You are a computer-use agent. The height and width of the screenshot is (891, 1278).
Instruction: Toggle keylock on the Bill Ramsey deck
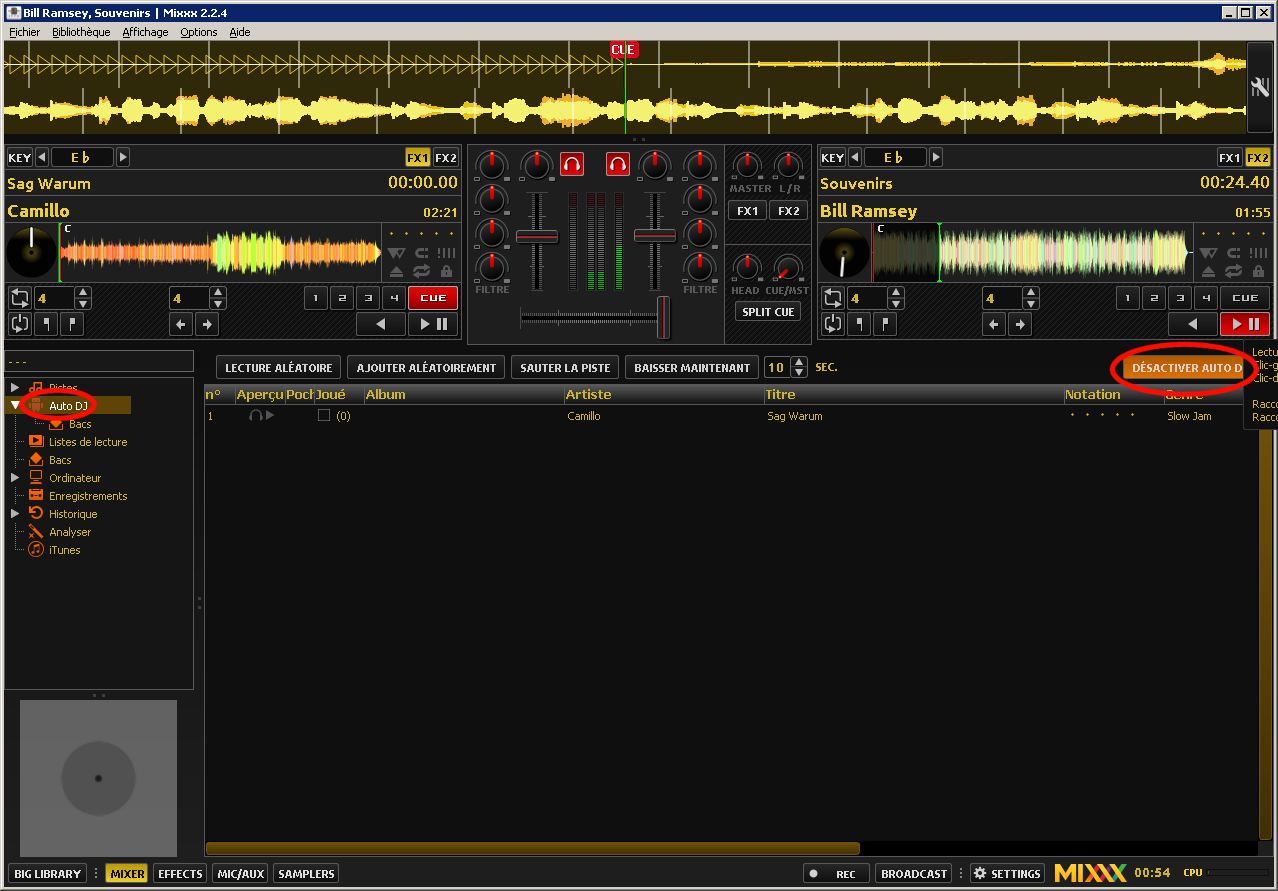(1259, 271)
